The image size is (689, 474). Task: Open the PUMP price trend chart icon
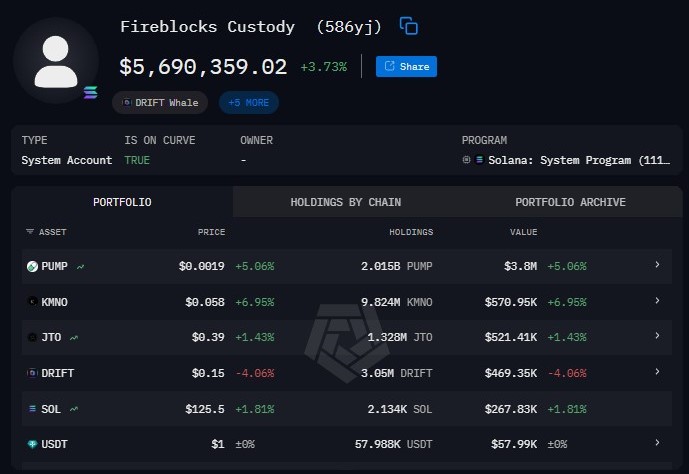point(80,267)
